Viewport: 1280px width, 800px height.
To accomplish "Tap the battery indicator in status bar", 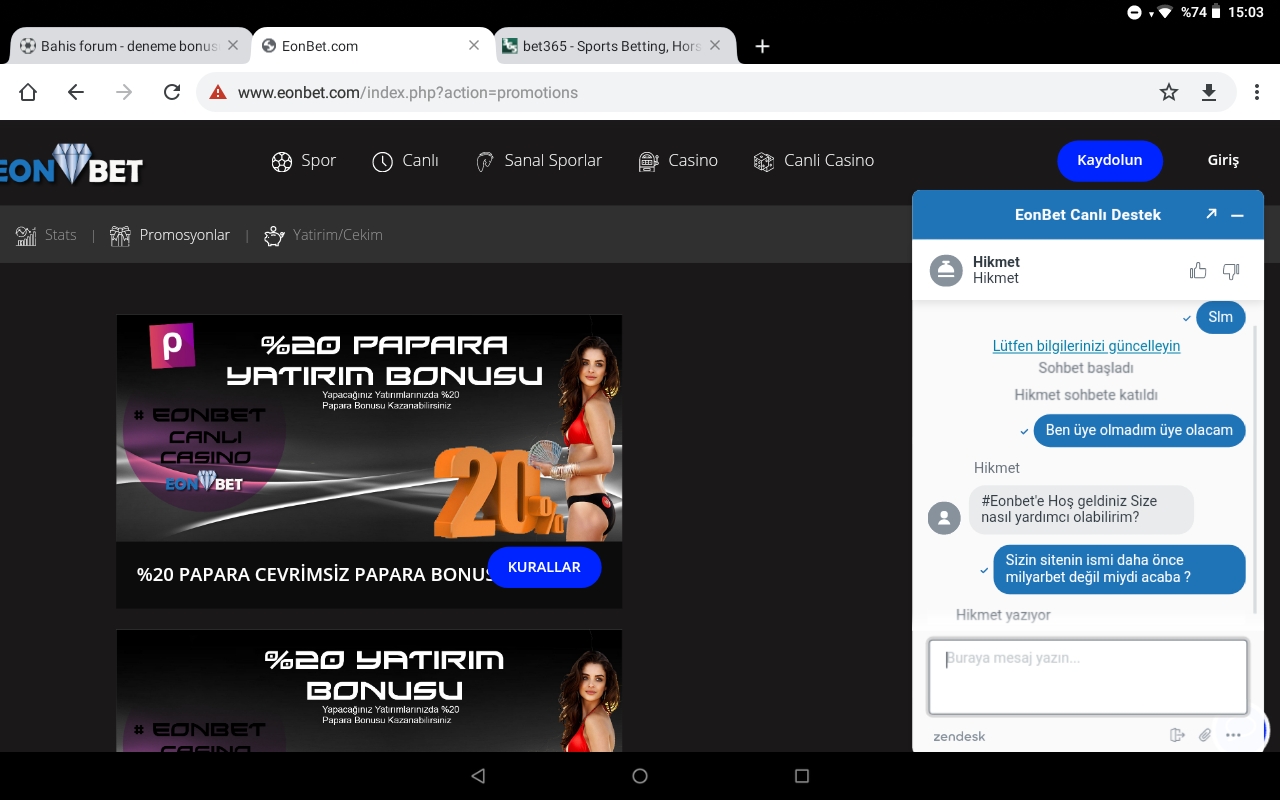I will pyautogui.click(x=1215, y=13).
